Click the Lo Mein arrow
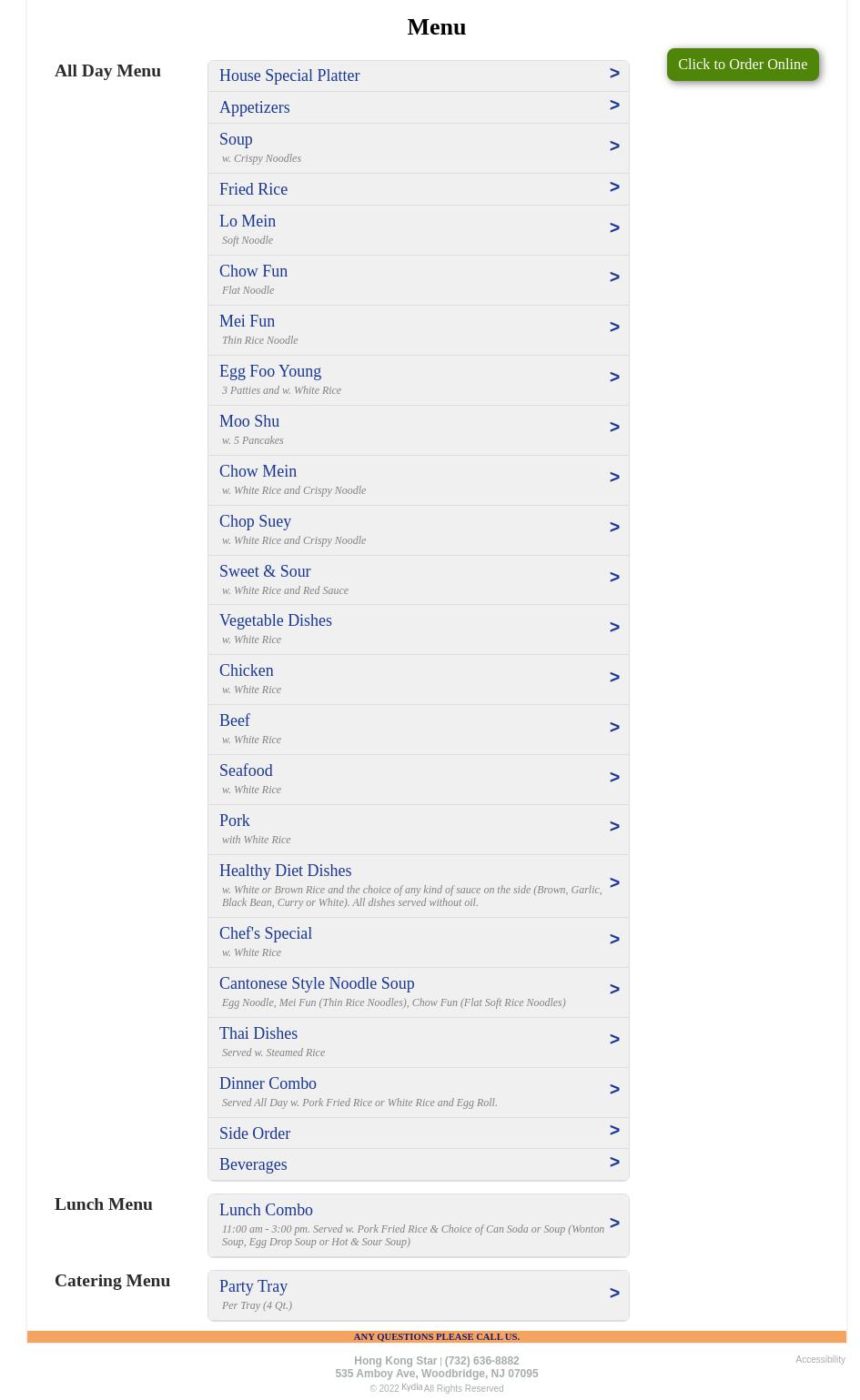This screenshot has height=1400, width=860. (x=614, y=228)
